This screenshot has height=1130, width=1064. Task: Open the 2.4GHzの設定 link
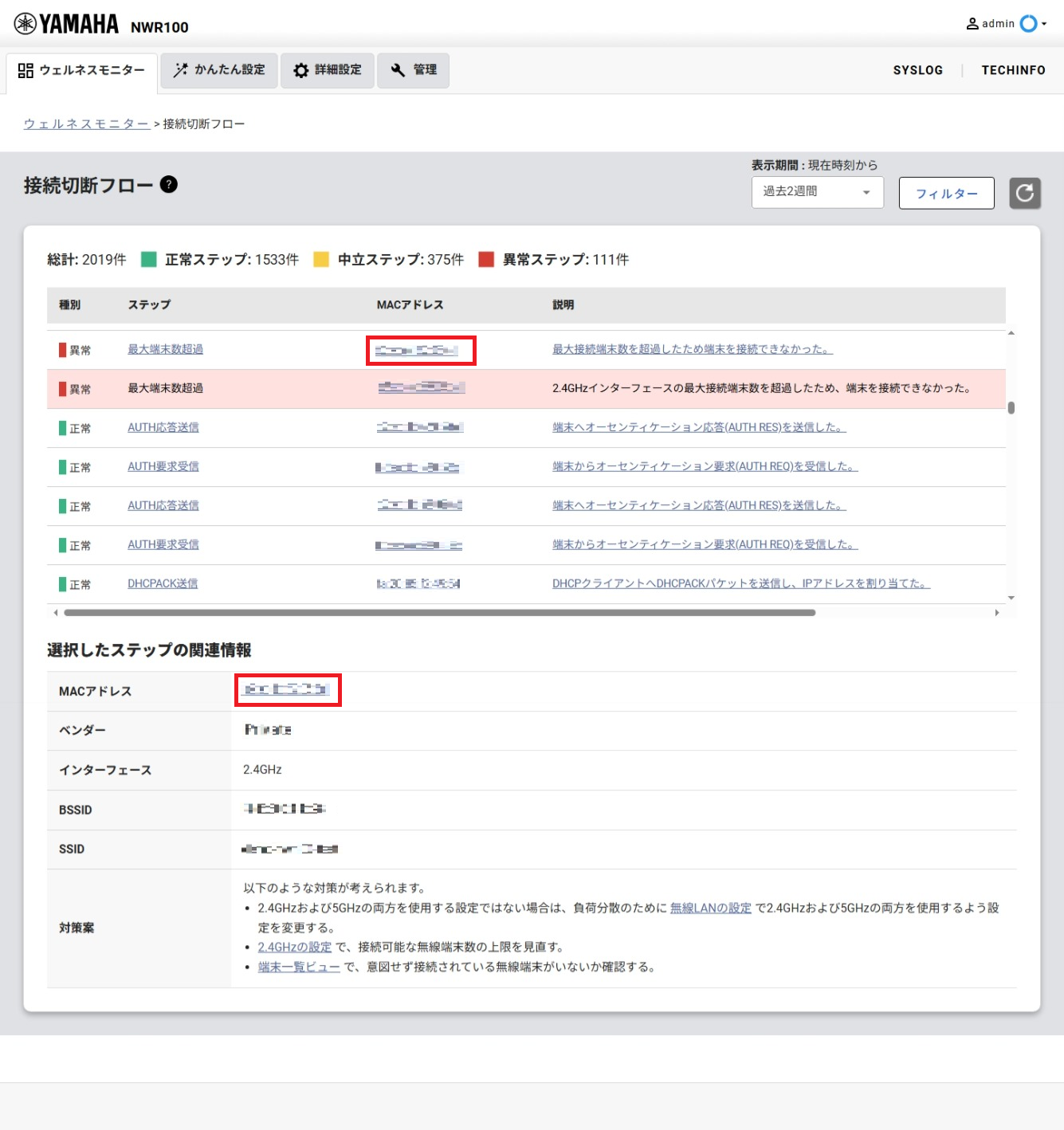(294, 947)
